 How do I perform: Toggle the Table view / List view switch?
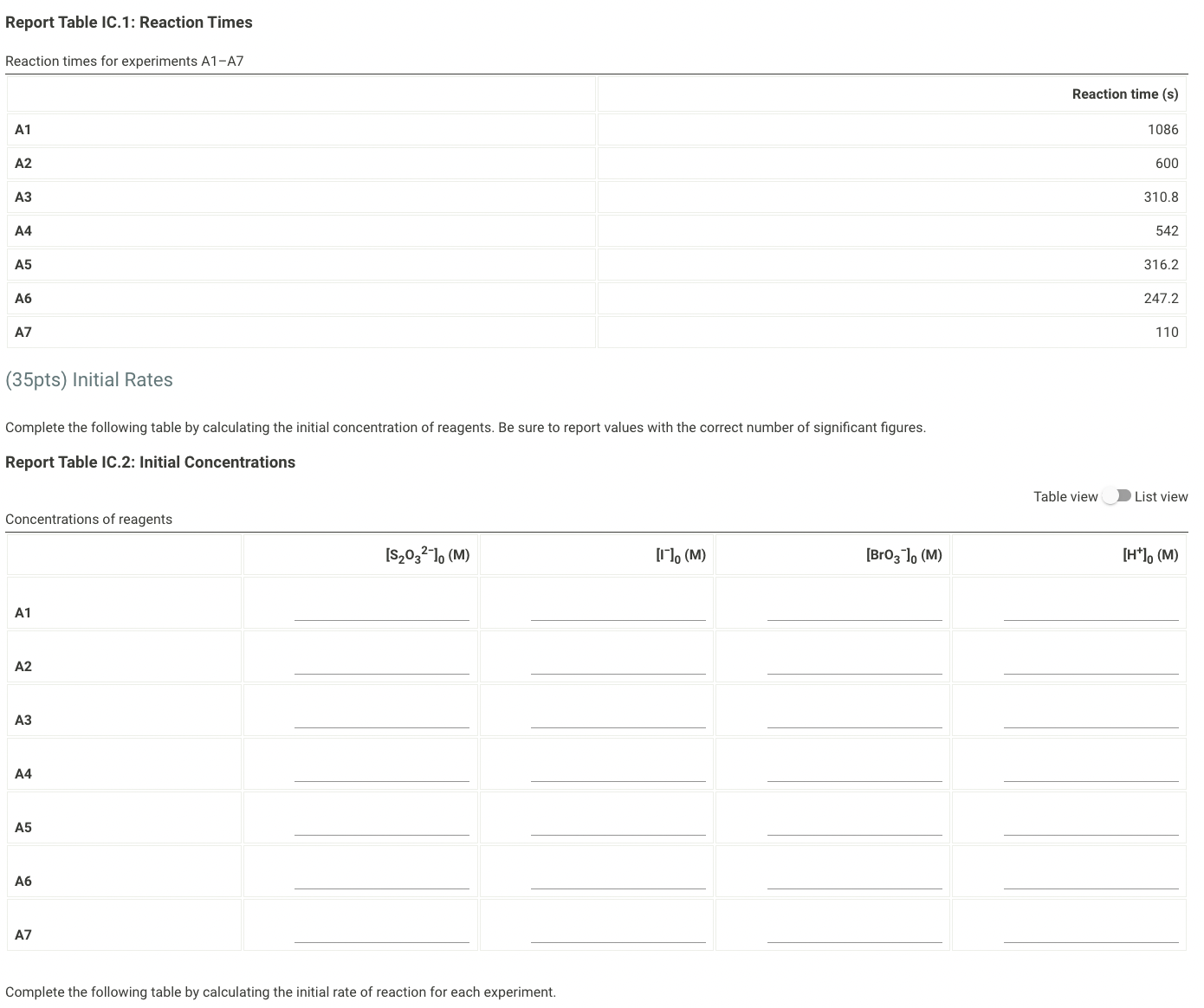click(1117, 496)
